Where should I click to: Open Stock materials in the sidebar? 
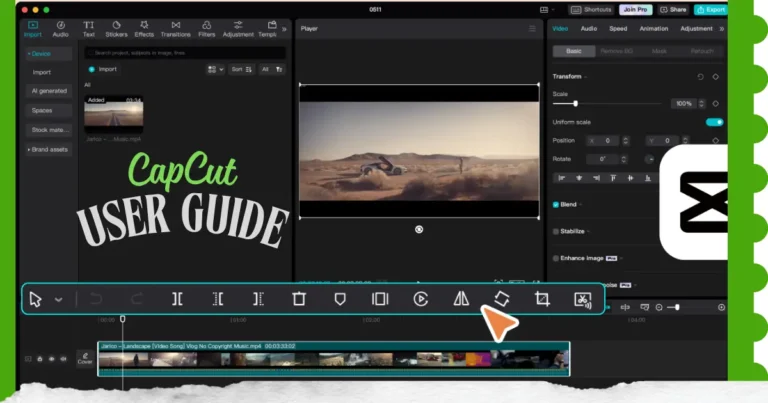(x=49, y=130)
